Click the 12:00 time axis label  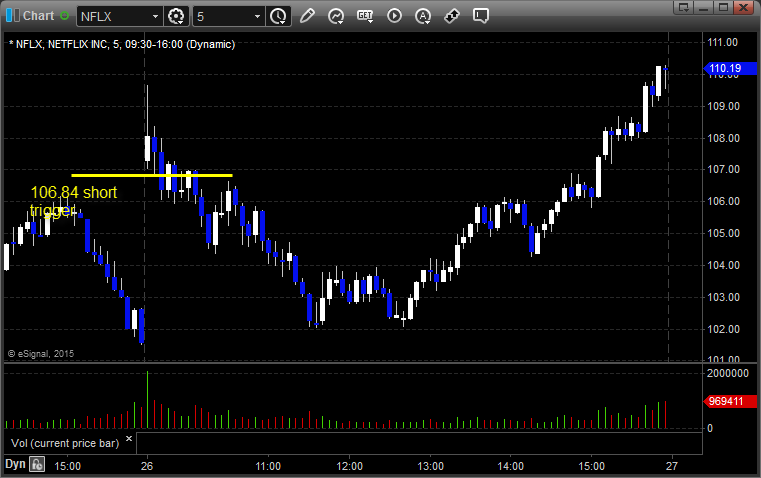tap(349, 466)
